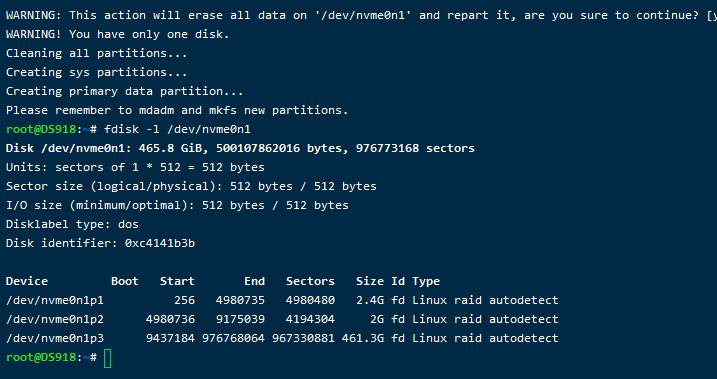Click the Disk identifier 0xc4141b3b value
Screen dimensions: 717x379
point(160,243)
